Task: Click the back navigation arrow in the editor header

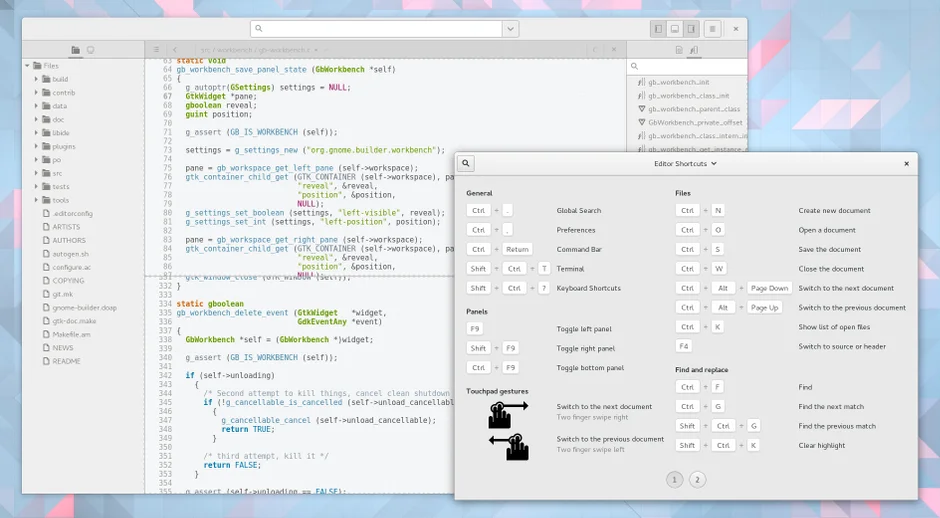Action: click(176, 49)
